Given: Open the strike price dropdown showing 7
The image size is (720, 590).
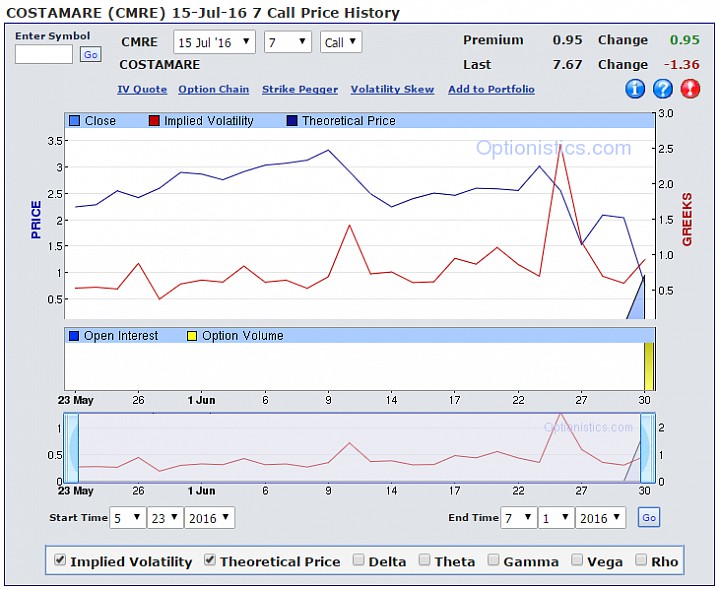Looking at the screenshot, I should (288, 42).
